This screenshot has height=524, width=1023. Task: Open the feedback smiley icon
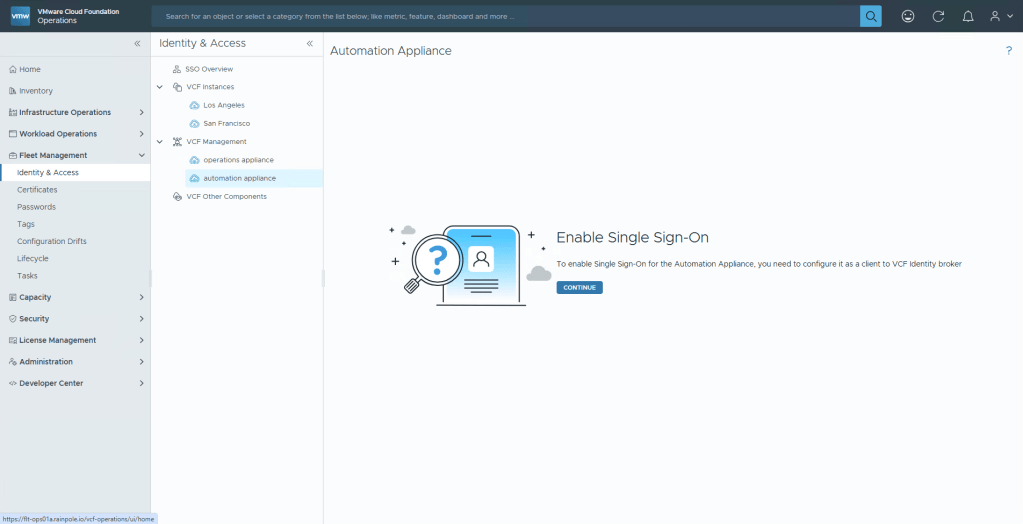coord(907,16)
